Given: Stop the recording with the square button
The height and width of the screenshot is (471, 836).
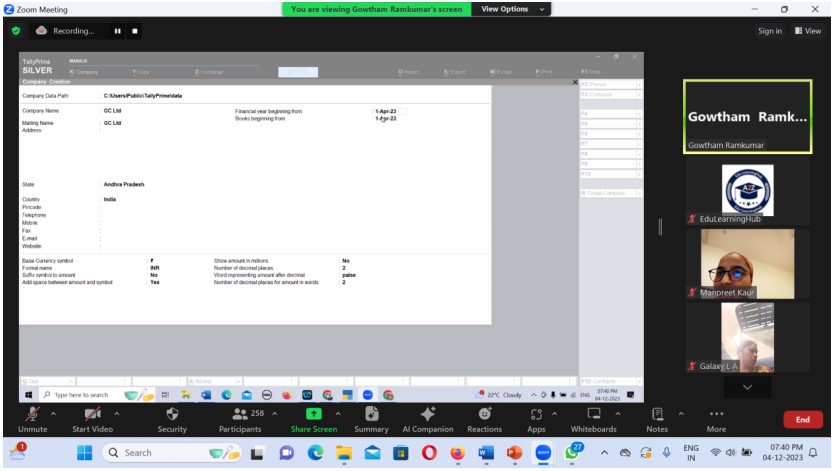Looking at the screenshot, I should point(135,31).
